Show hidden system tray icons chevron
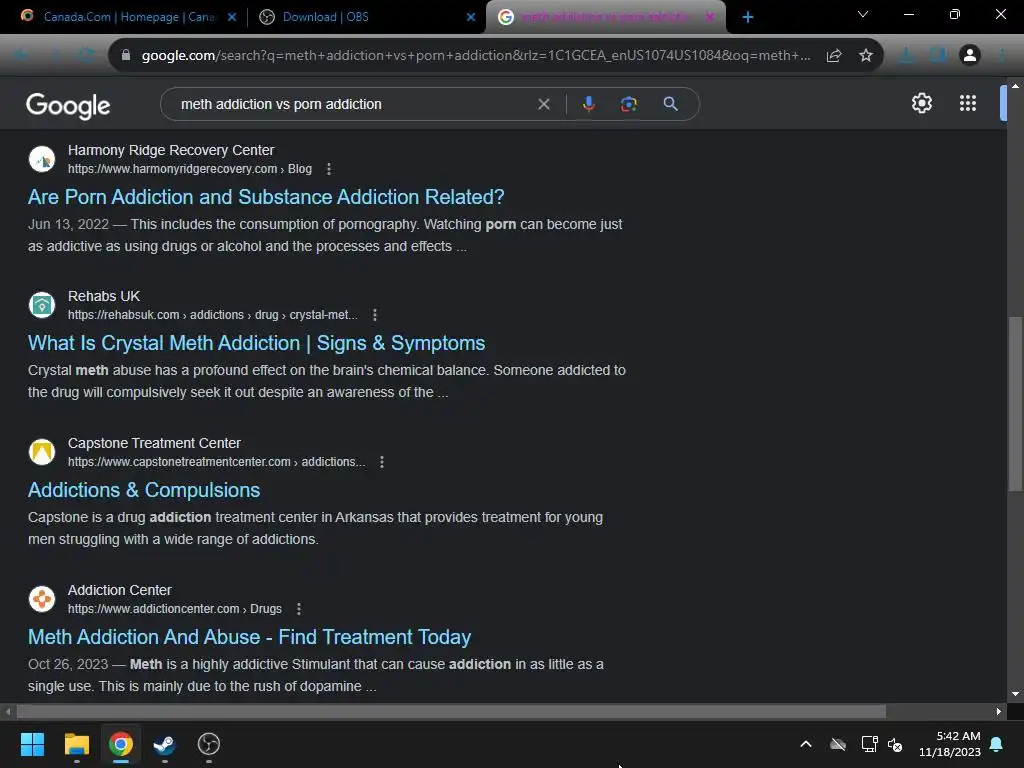This screenshot has width=1024, height=768. click(x=806, y=744)
